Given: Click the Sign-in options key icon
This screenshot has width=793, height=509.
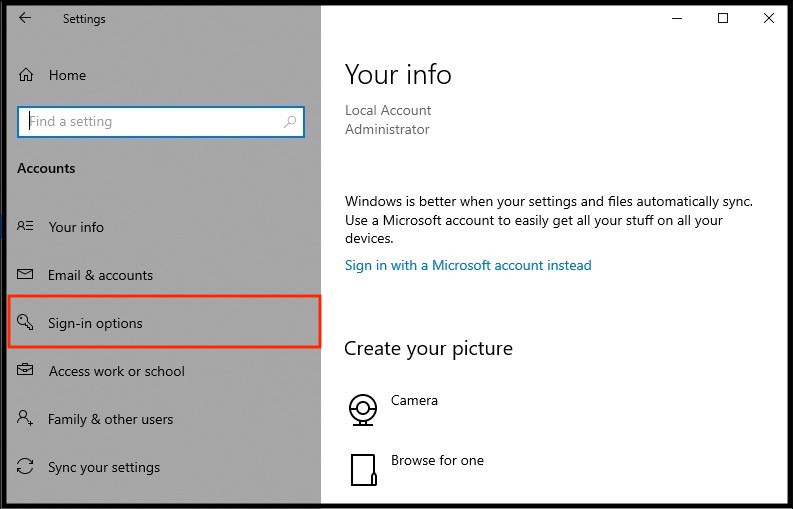Looking at the screenshot, I should 25,322.
